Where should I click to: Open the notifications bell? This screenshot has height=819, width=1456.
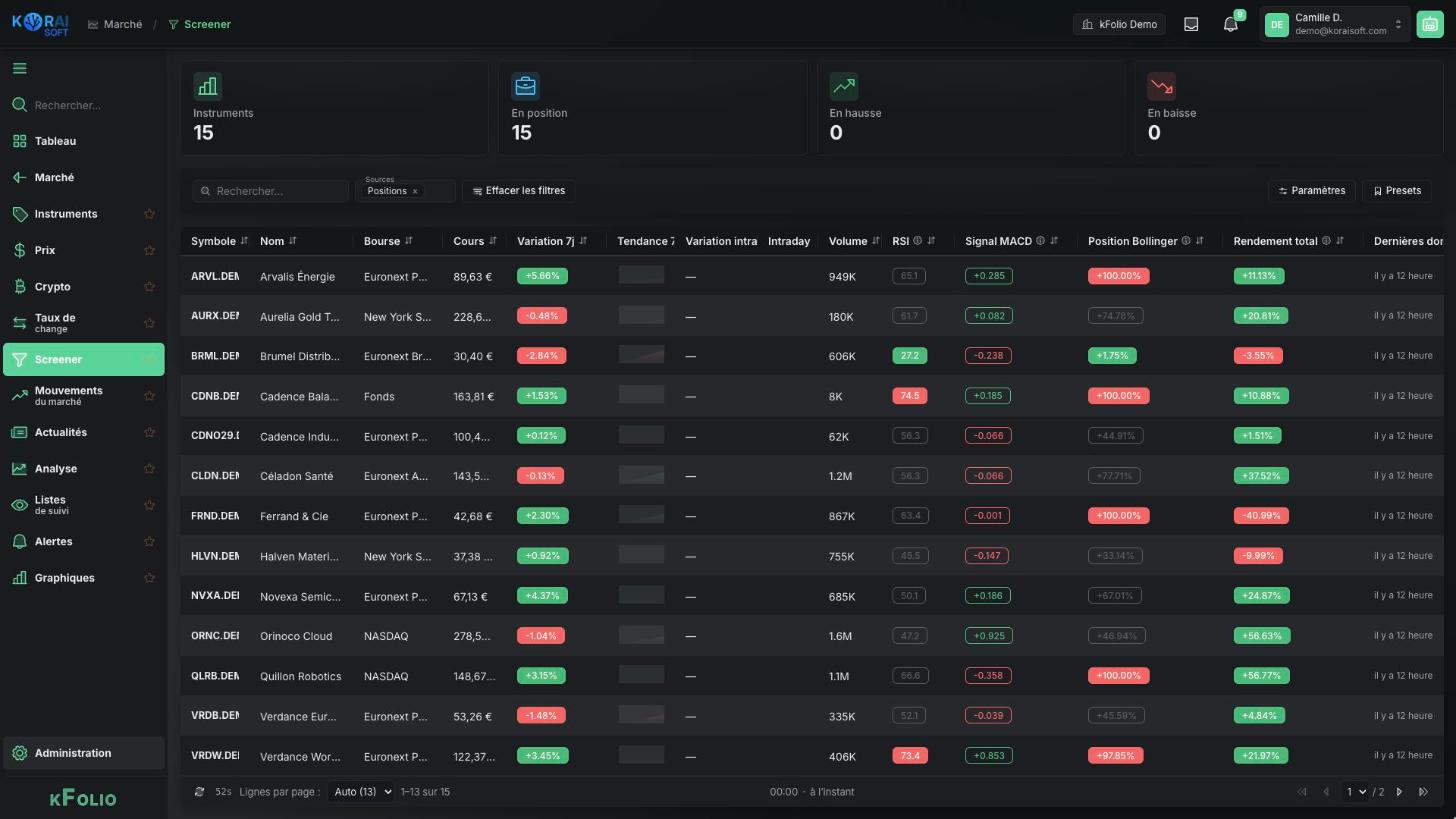click(1231, 24)
